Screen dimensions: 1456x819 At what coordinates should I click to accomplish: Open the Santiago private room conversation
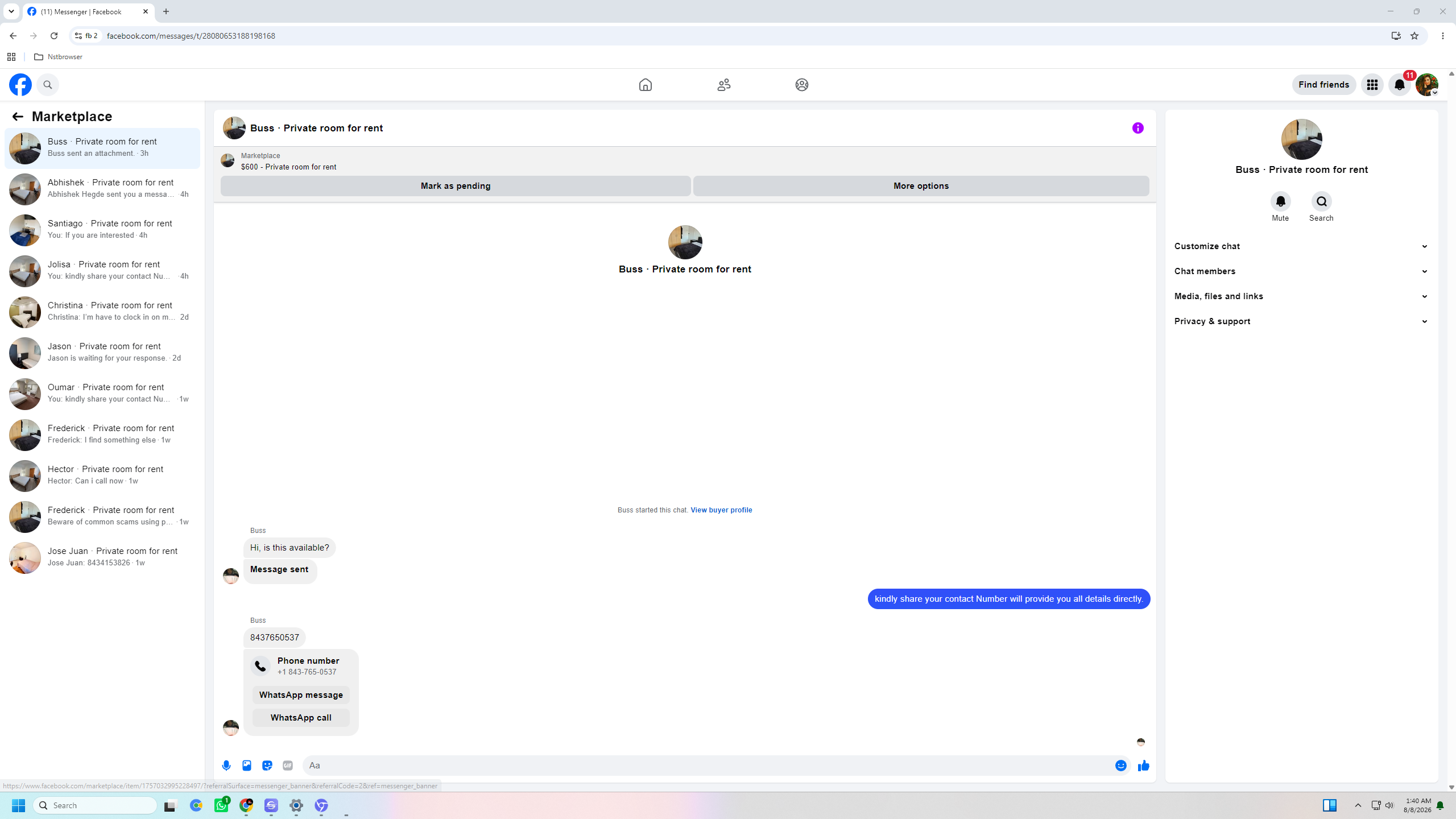102,230
